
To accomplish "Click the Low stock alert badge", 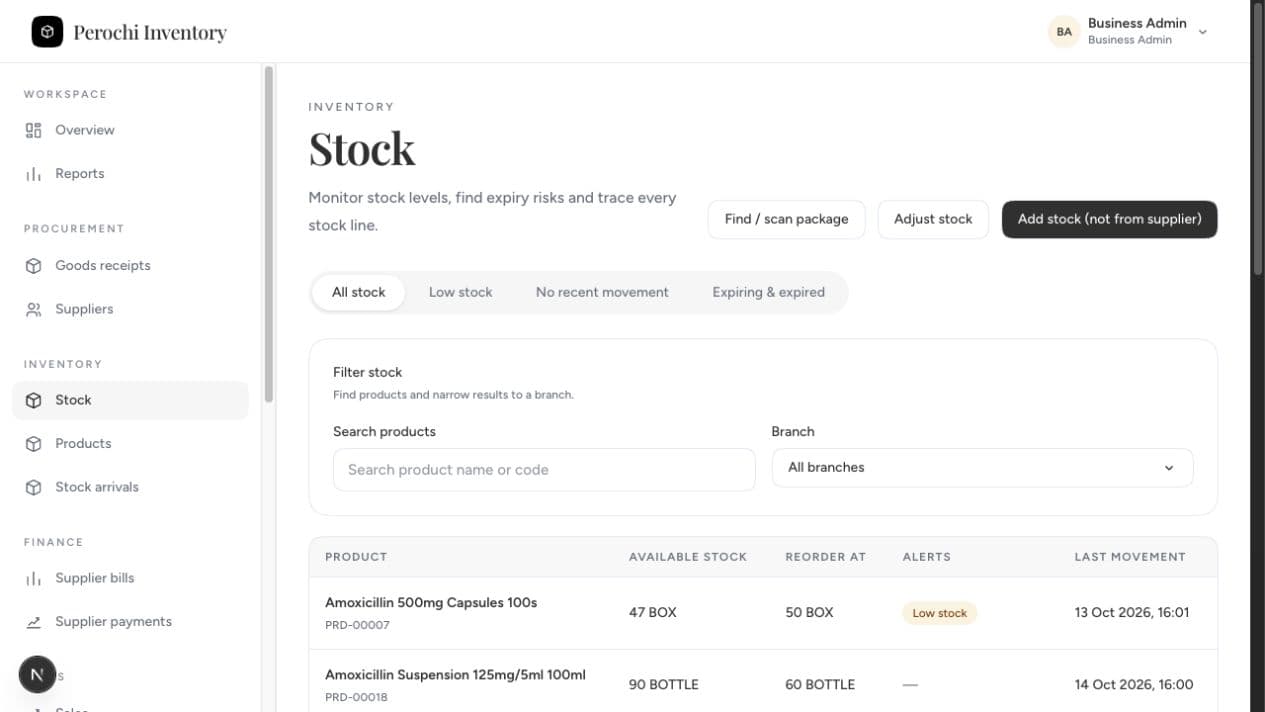I will coord(940,613).
